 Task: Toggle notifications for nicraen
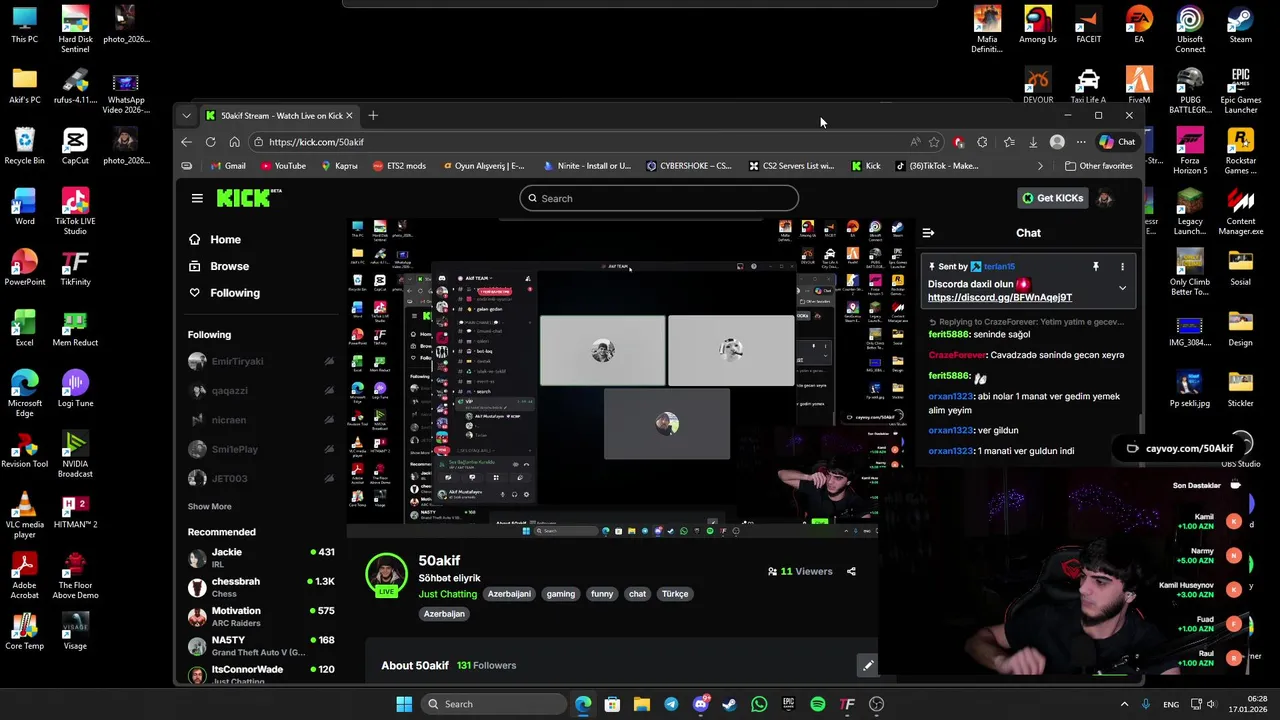(329, 420)
